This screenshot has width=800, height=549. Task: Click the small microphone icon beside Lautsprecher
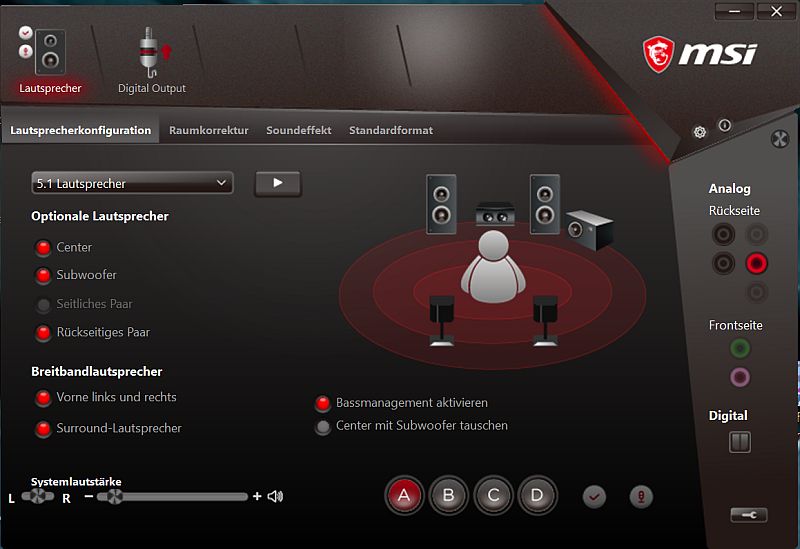pyautogui.click(x=26, y=52)
